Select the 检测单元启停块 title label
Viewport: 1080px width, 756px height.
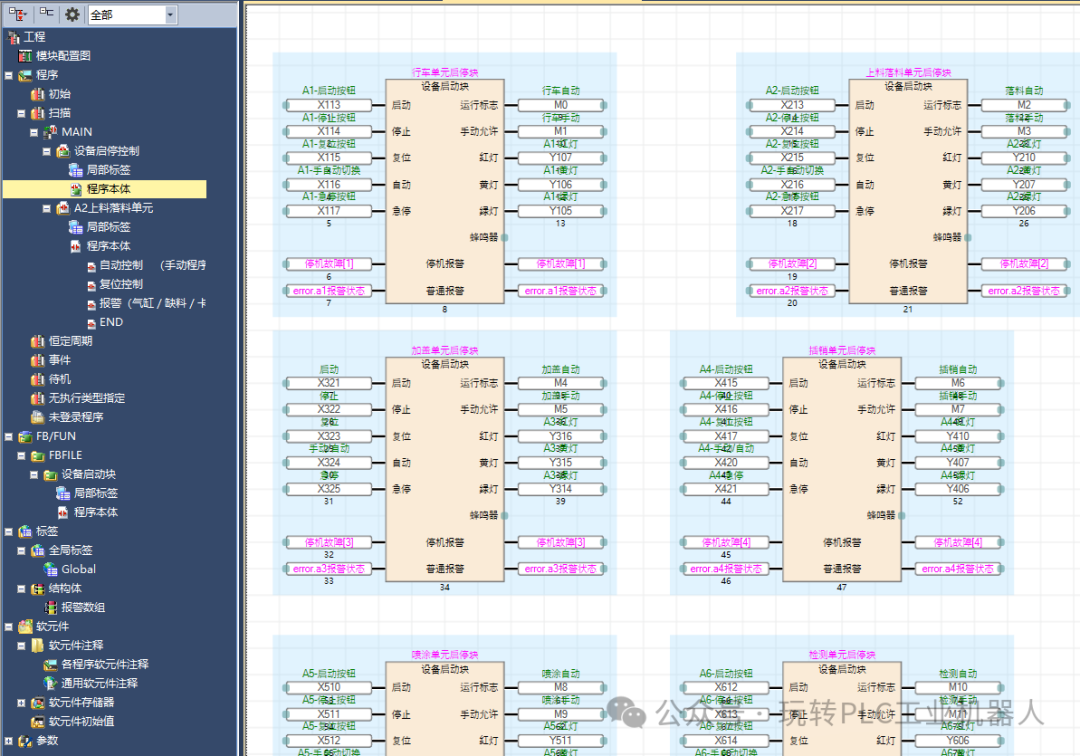click(842, 655)
